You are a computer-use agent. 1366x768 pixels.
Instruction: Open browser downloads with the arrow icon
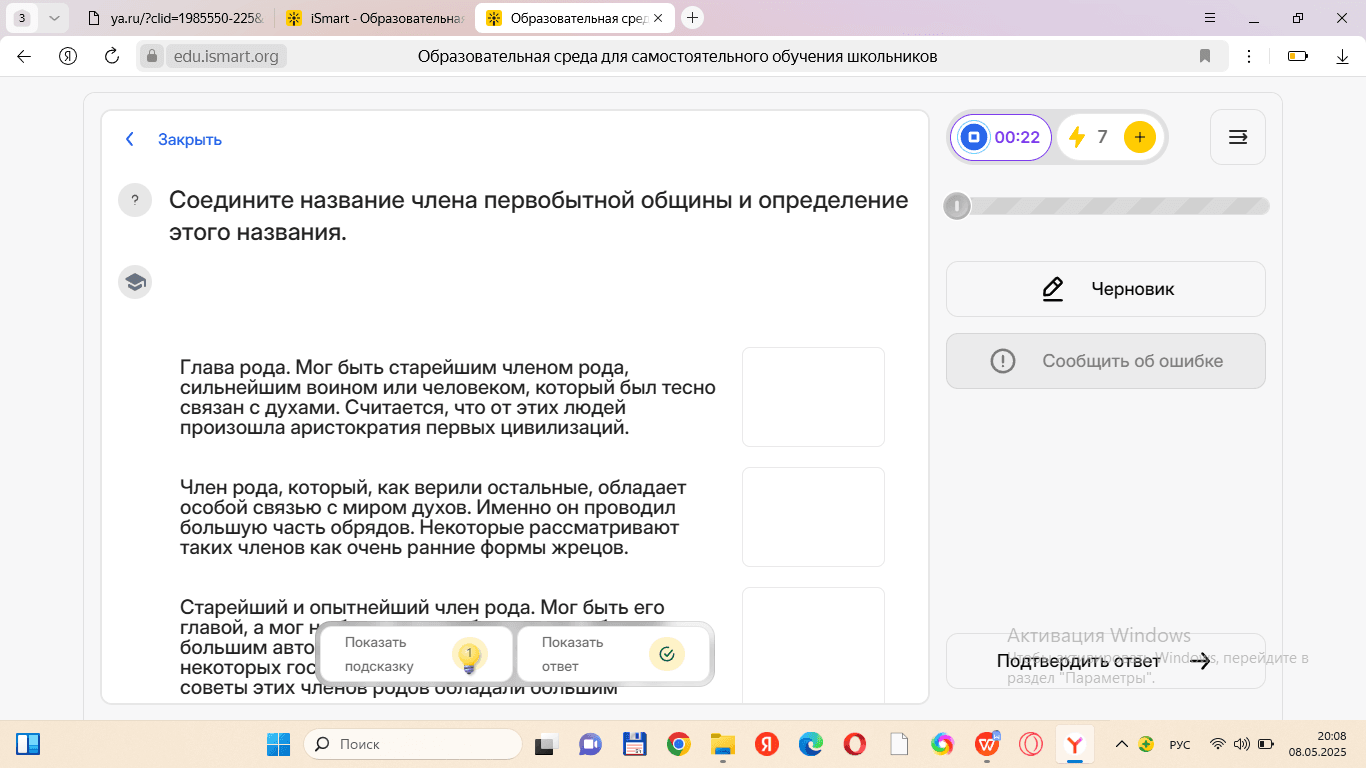point(1343,56)
